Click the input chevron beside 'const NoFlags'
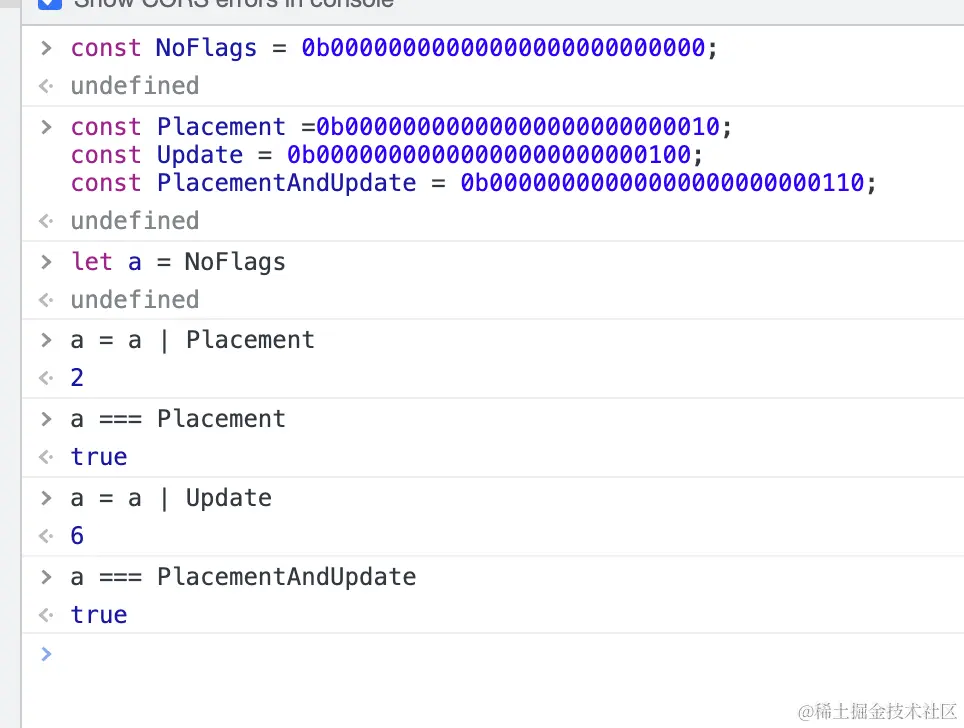This screenshot has width=964, height=728. pos(46,48)
